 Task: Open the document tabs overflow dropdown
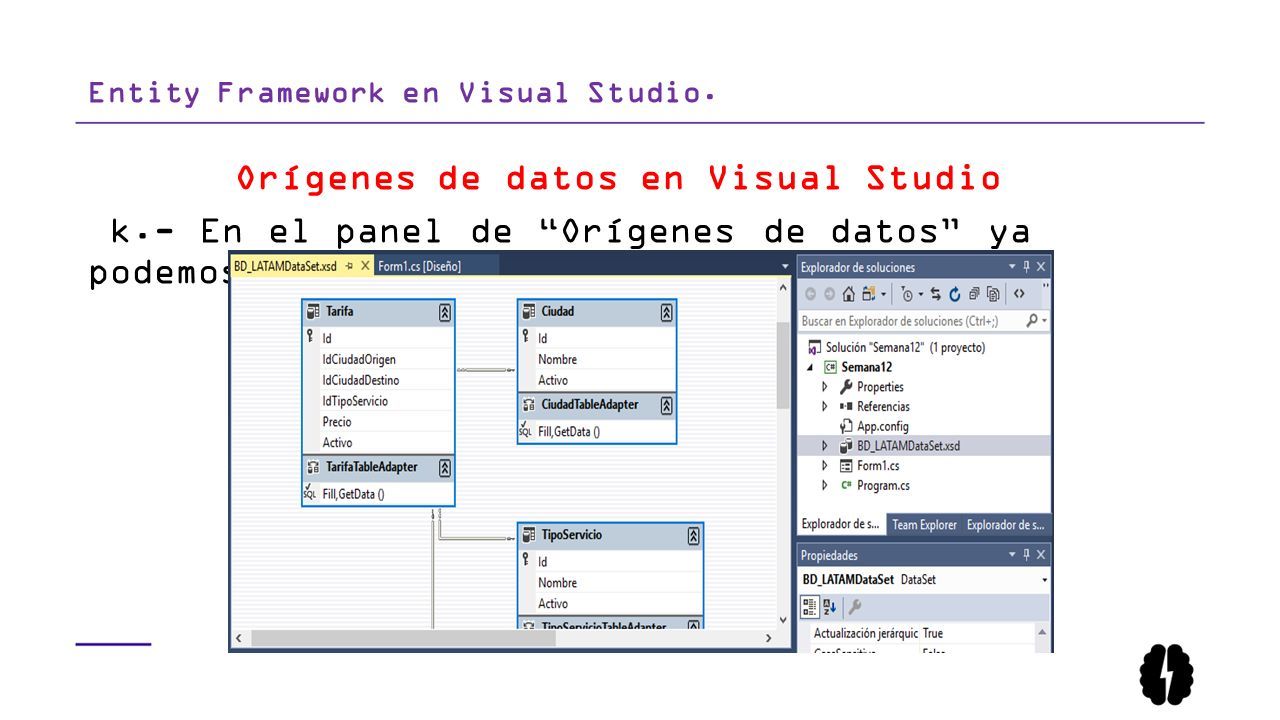coord(785,266)
